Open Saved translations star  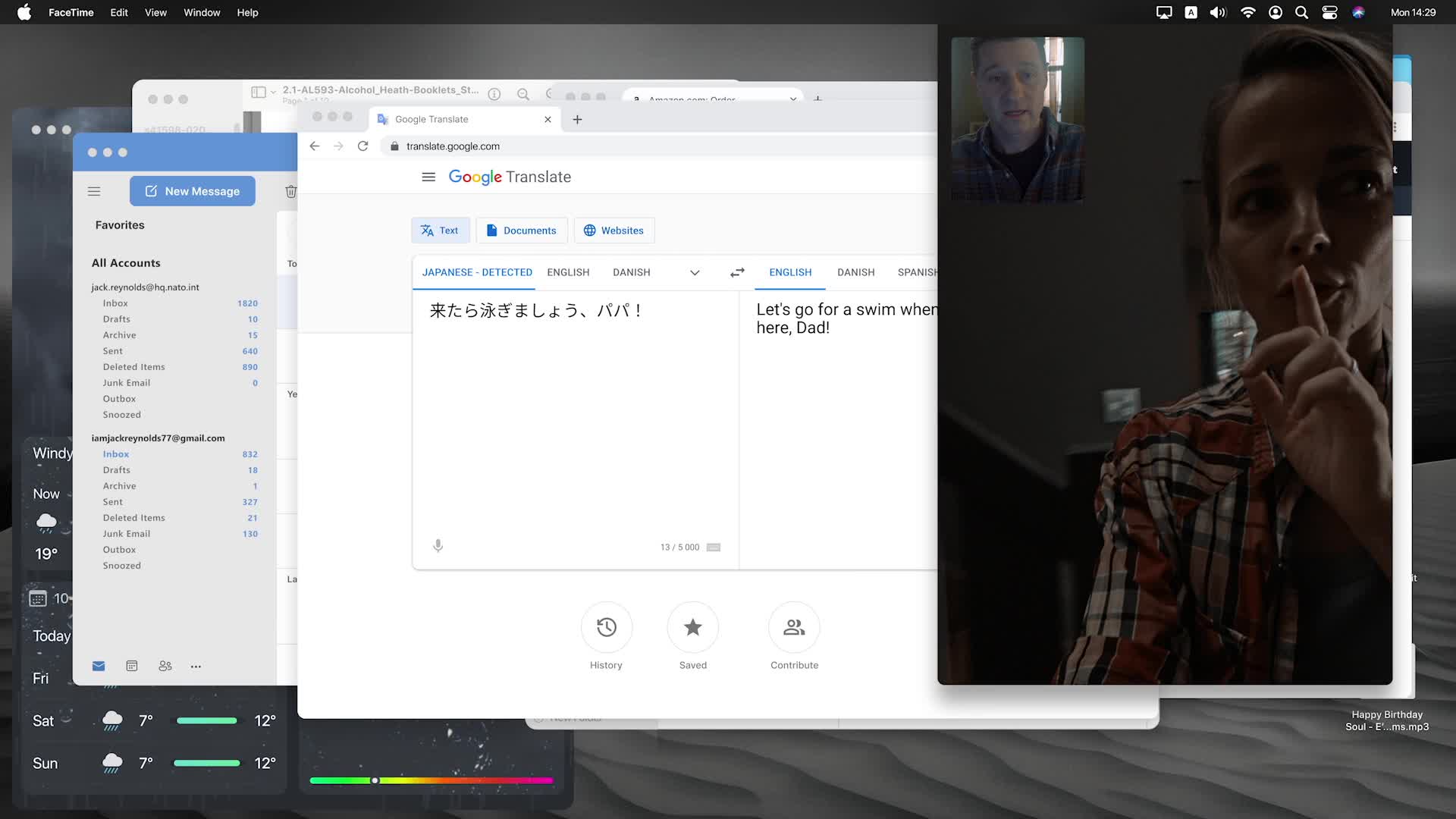tap(693, 627)
